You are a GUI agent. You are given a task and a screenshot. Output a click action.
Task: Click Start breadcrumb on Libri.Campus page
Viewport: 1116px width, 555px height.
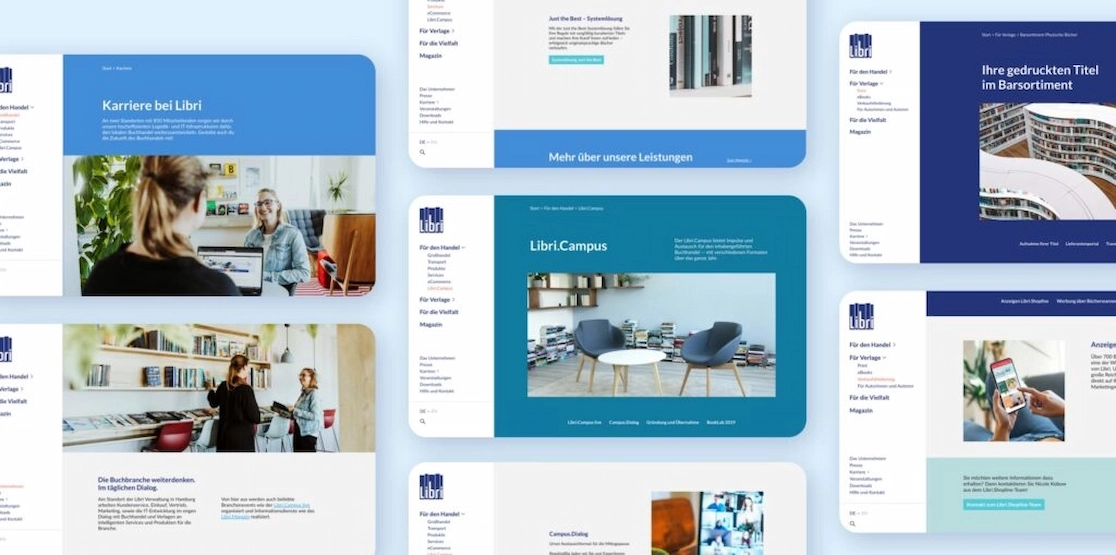click(535, 208)
